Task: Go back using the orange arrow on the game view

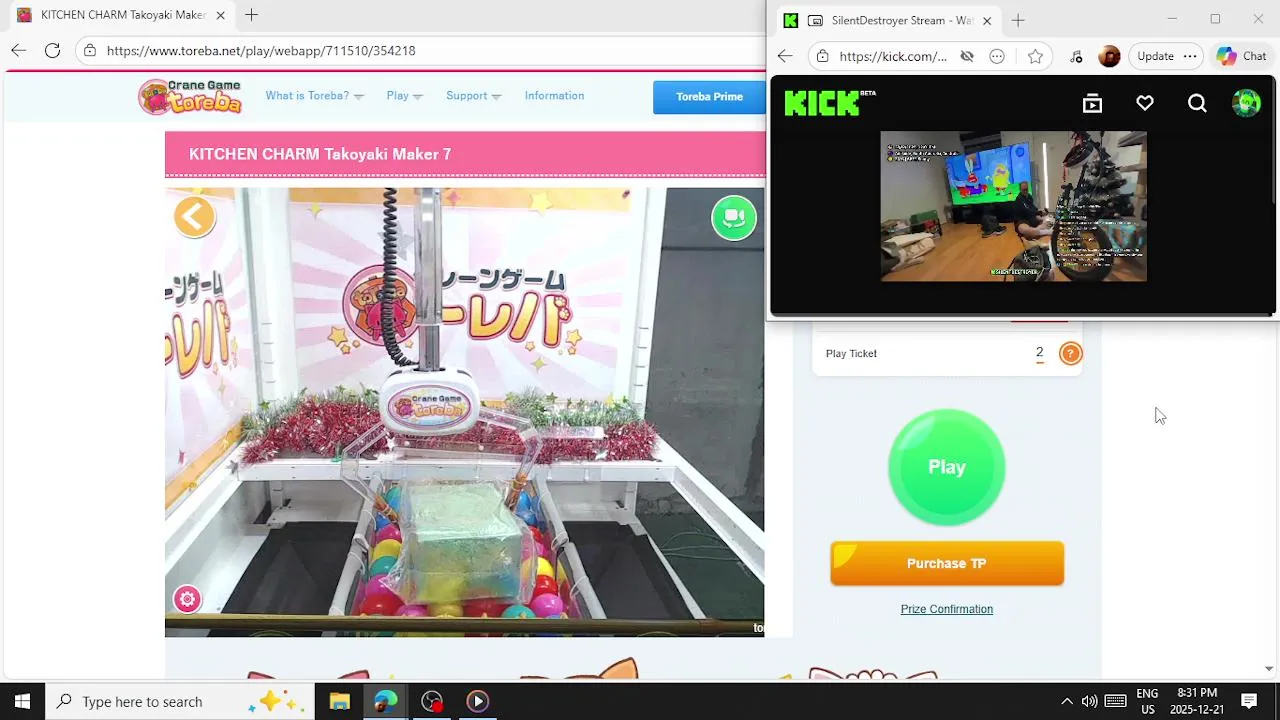Action: click(195, 217)
